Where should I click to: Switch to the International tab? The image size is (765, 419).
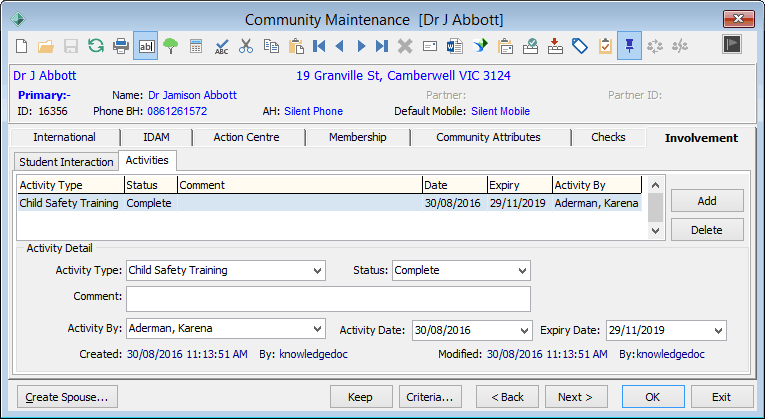tap(64, 137)
